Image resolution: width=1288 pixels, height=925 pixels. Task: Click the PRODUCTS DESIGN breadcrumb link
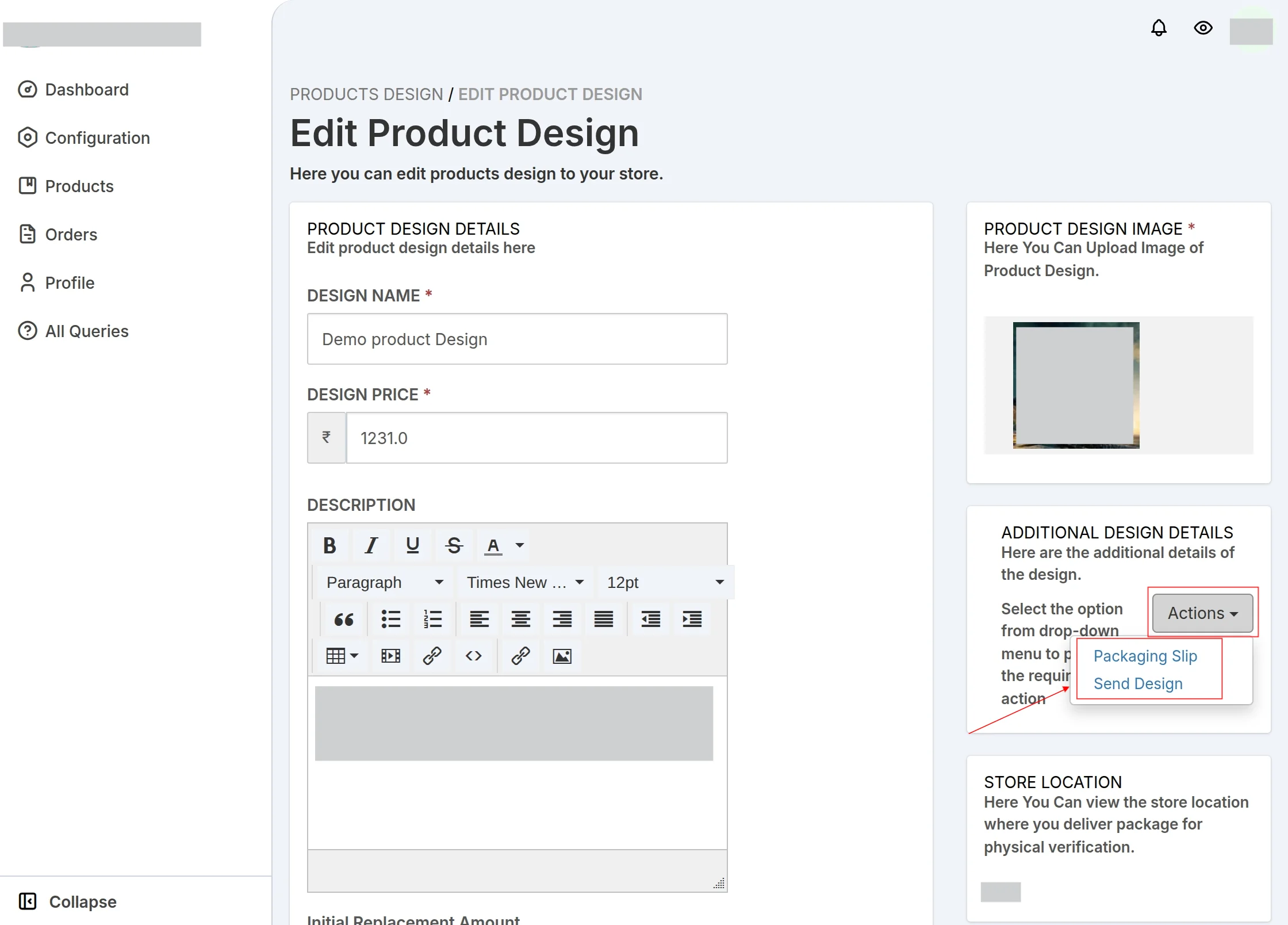366,94
